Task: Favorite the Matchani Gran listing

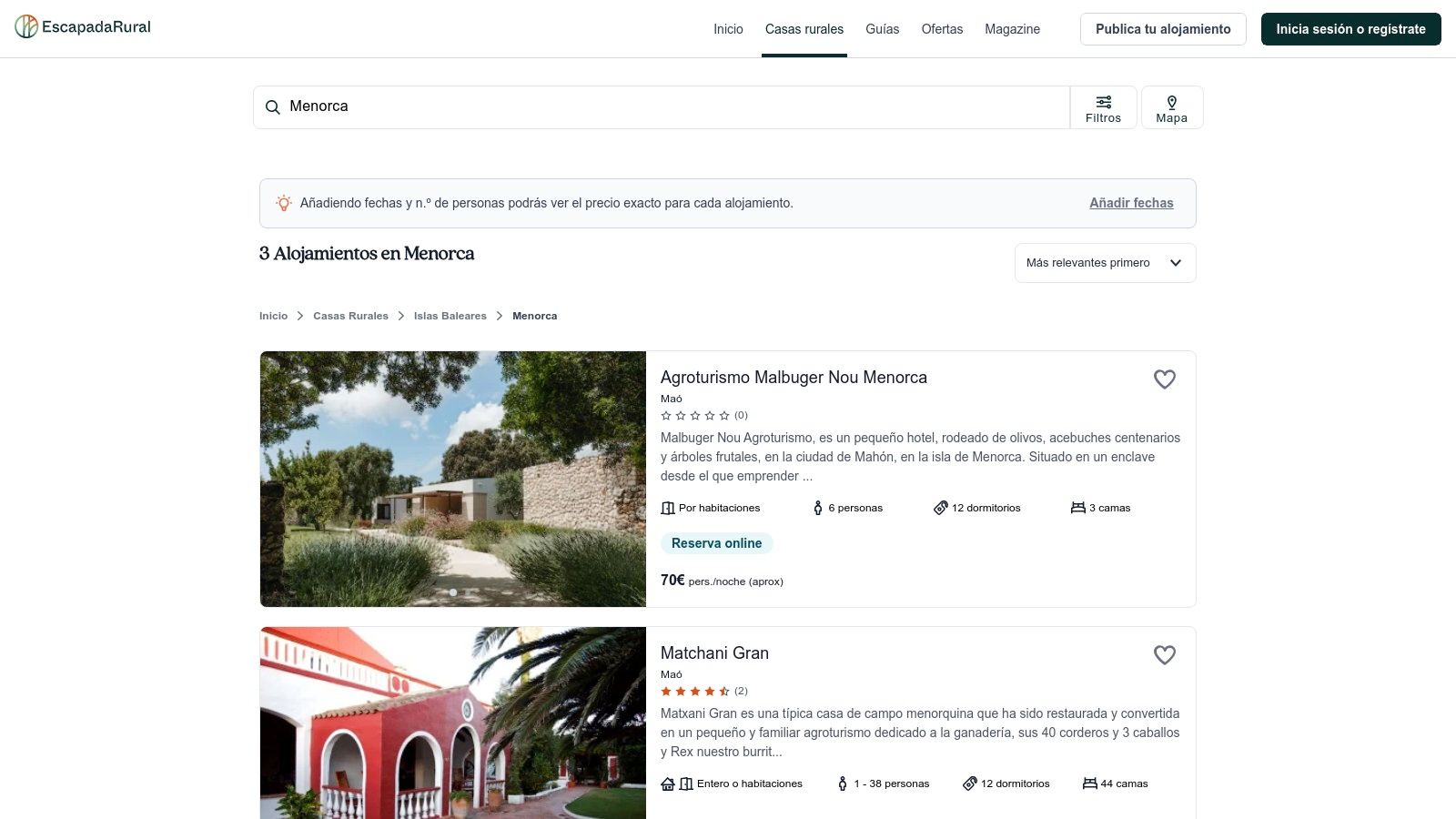Action: (1165, 655)
